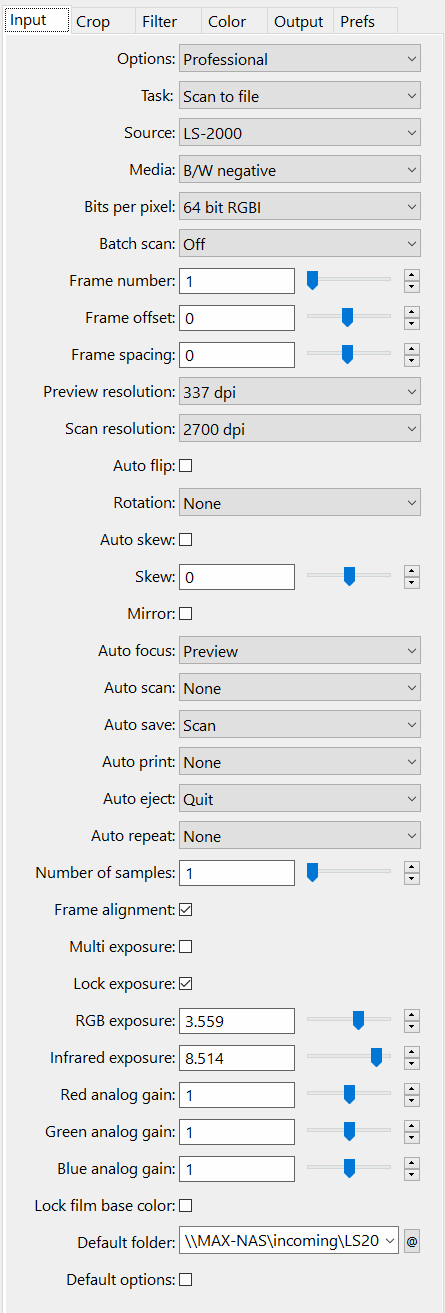Open the Auto save dropdown
Screen dimensions: 445x1313
pos(300,725)
